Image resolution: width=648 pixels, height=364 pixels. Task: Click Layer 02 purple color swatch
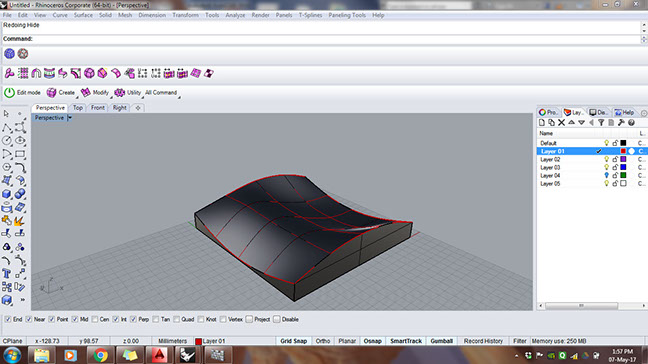pos(623,159)
